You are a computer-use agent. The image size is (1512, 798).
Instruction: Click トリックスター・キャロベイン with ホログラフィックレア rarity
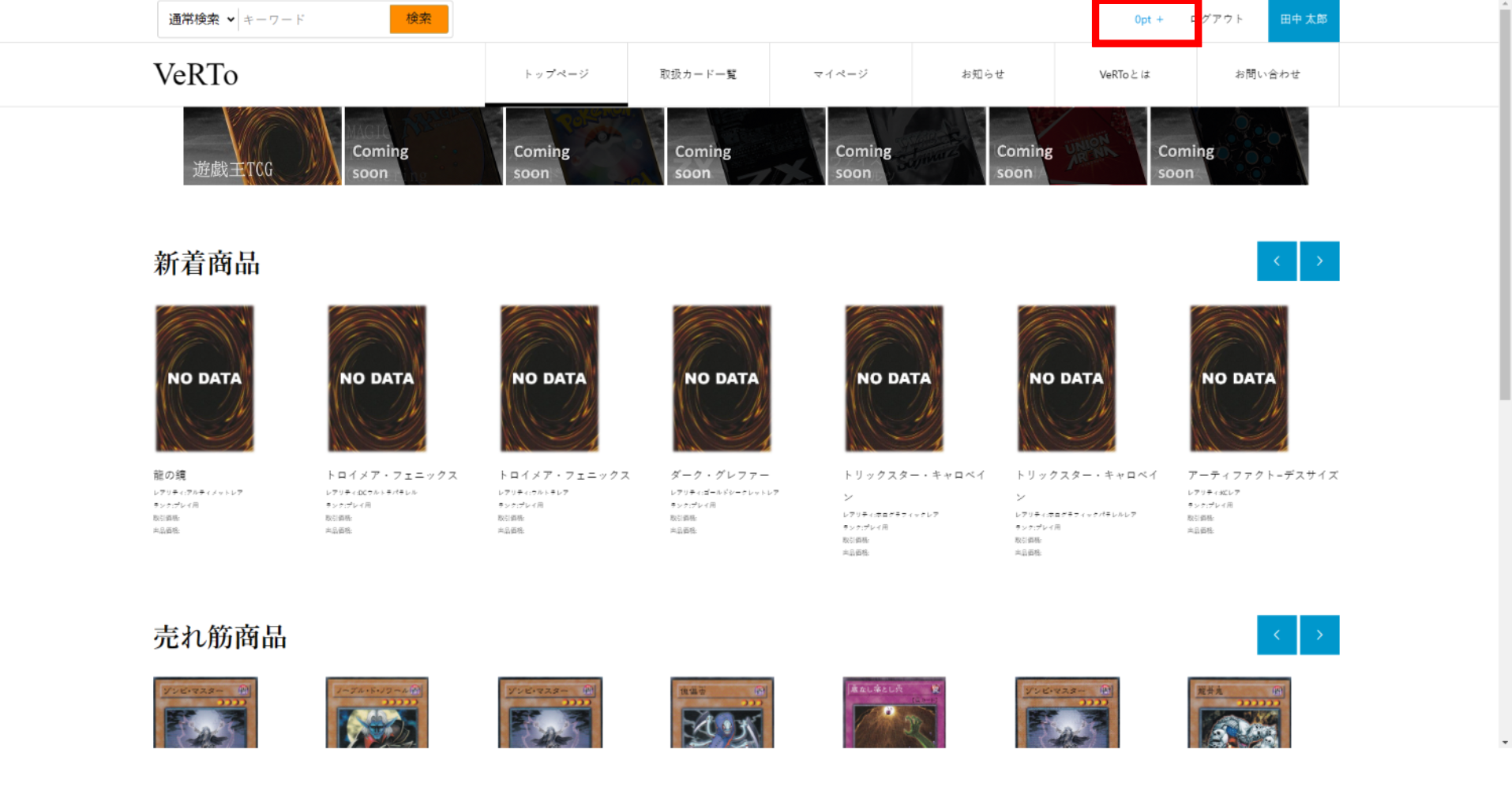coord(914,485)
